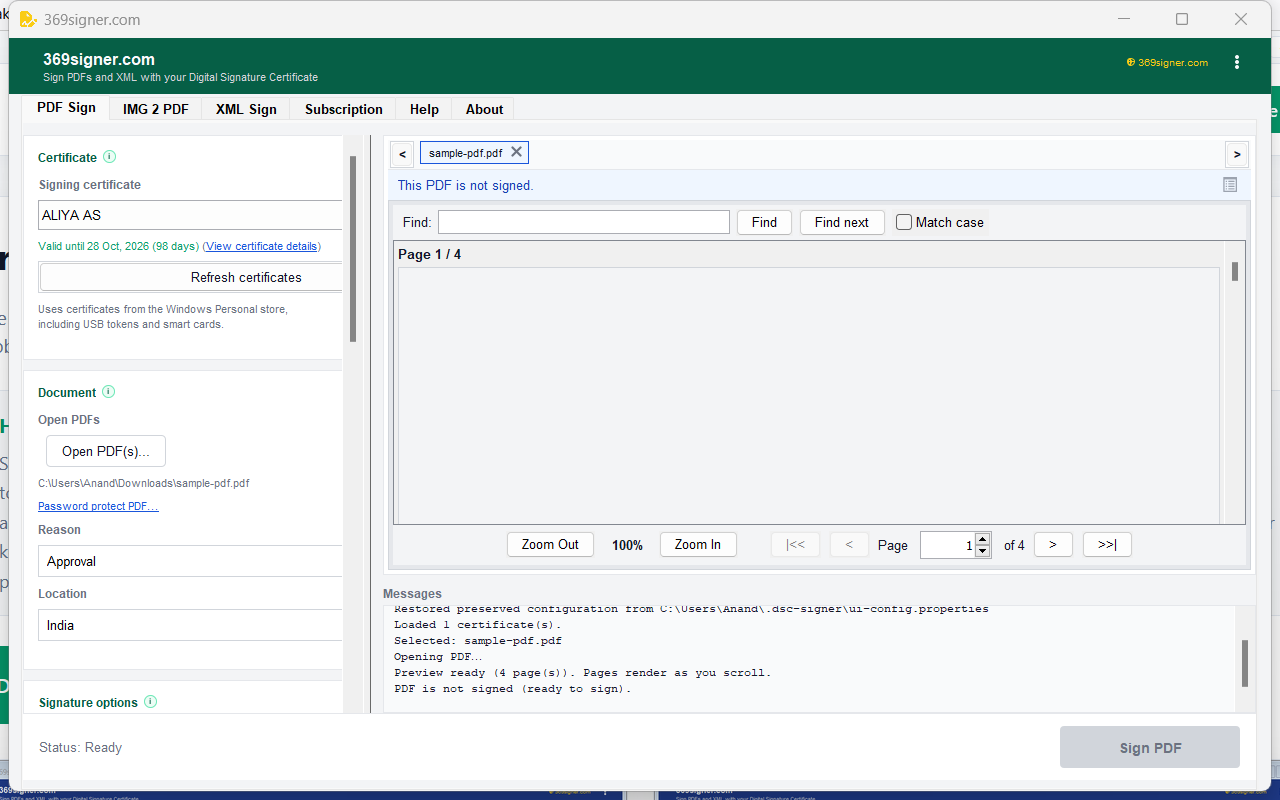Open the signature details panel icon
This screenshot has width=1280, height=800.
point(1230,185)
